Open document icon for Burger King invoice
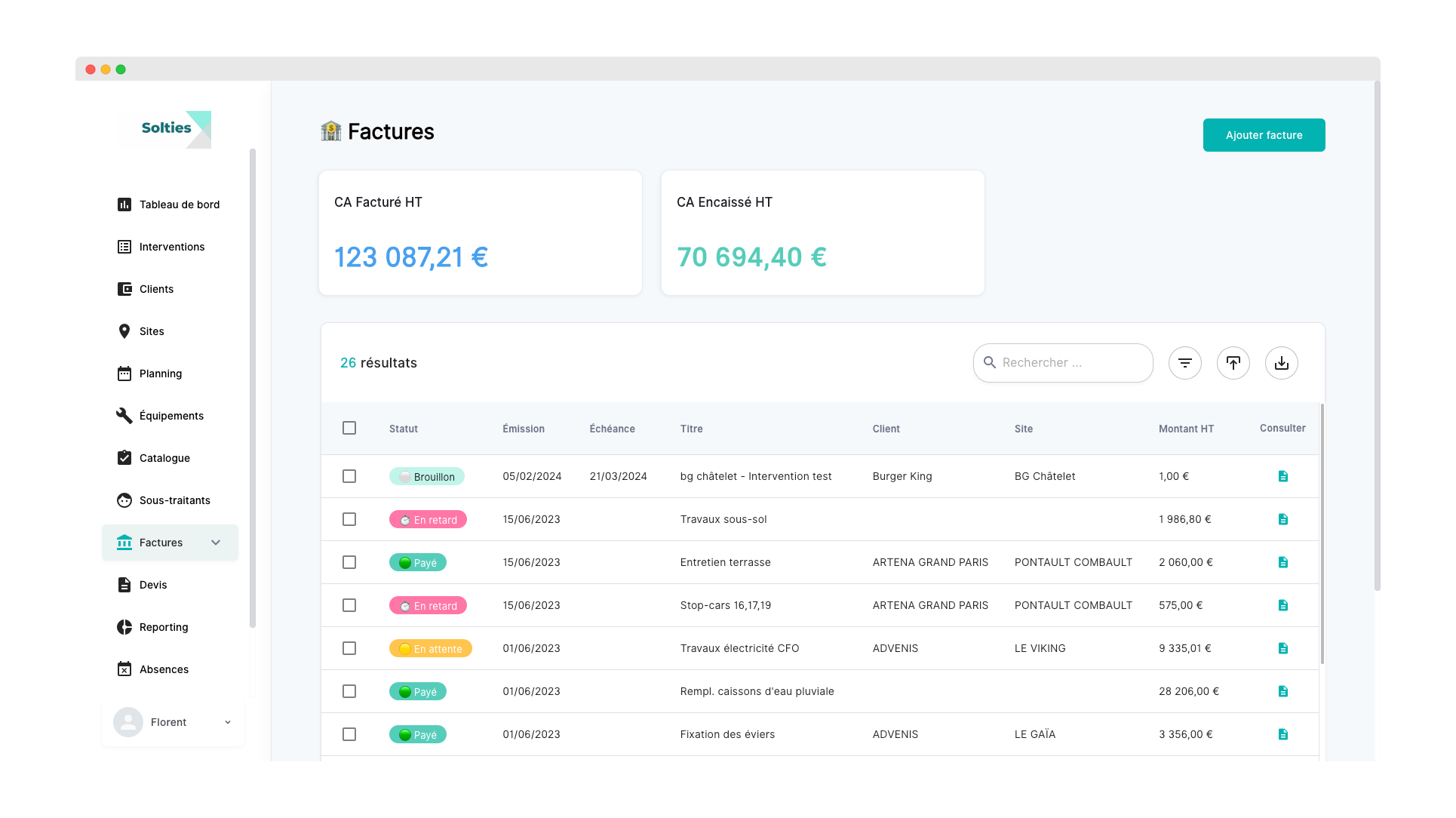1456x818 pixels. 1283,476
